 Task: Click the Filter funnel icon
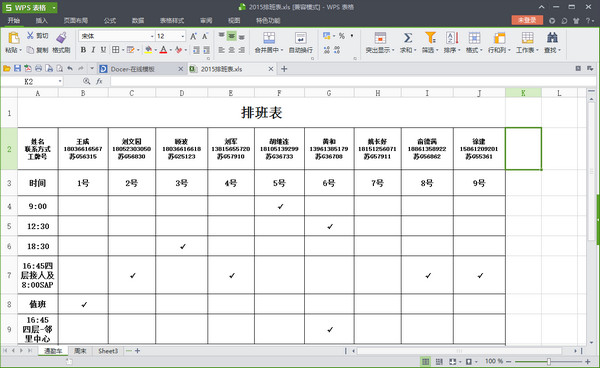point(430,37)
